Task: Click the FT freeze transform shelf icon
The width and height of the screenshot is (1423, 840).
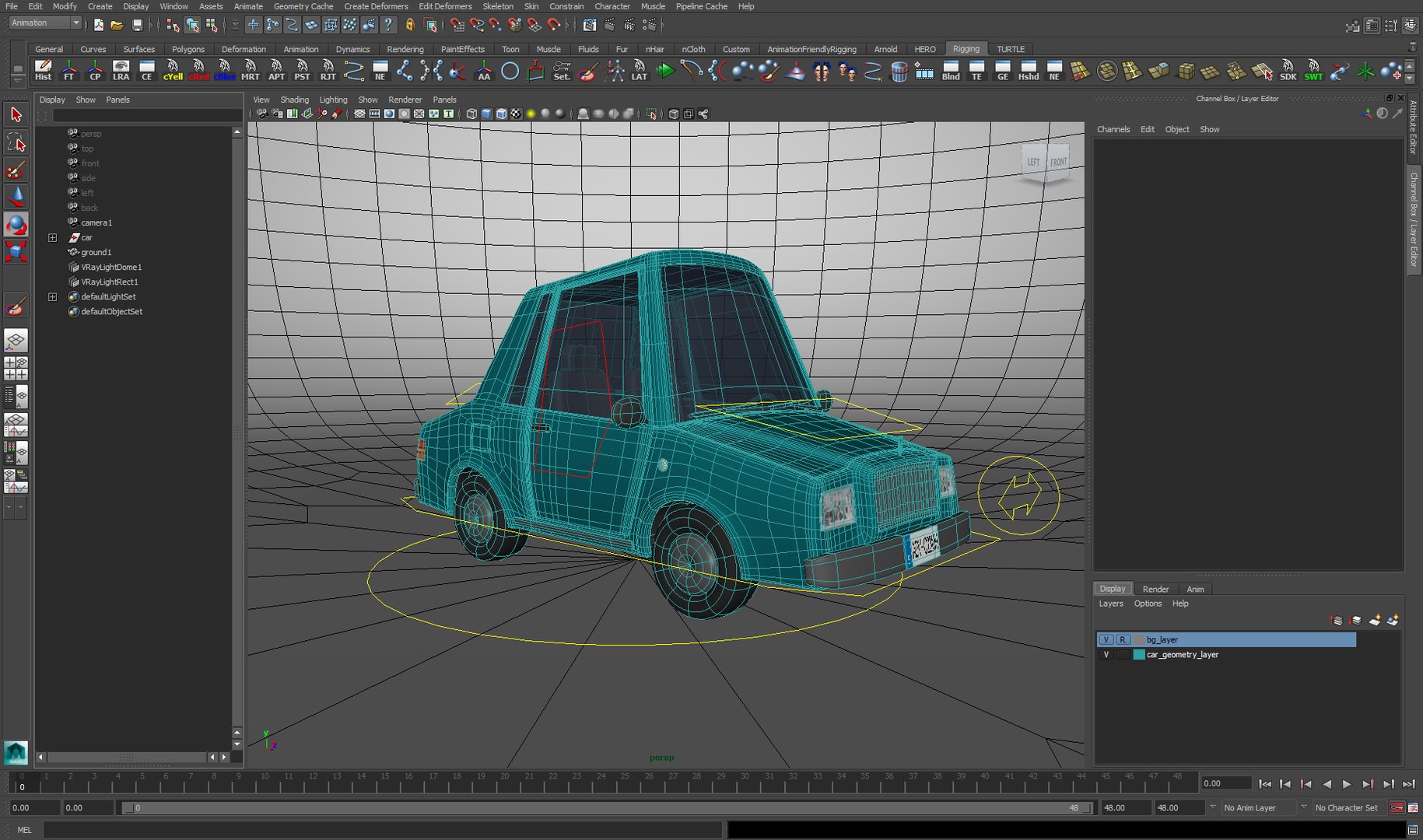Action: point(69,71)
